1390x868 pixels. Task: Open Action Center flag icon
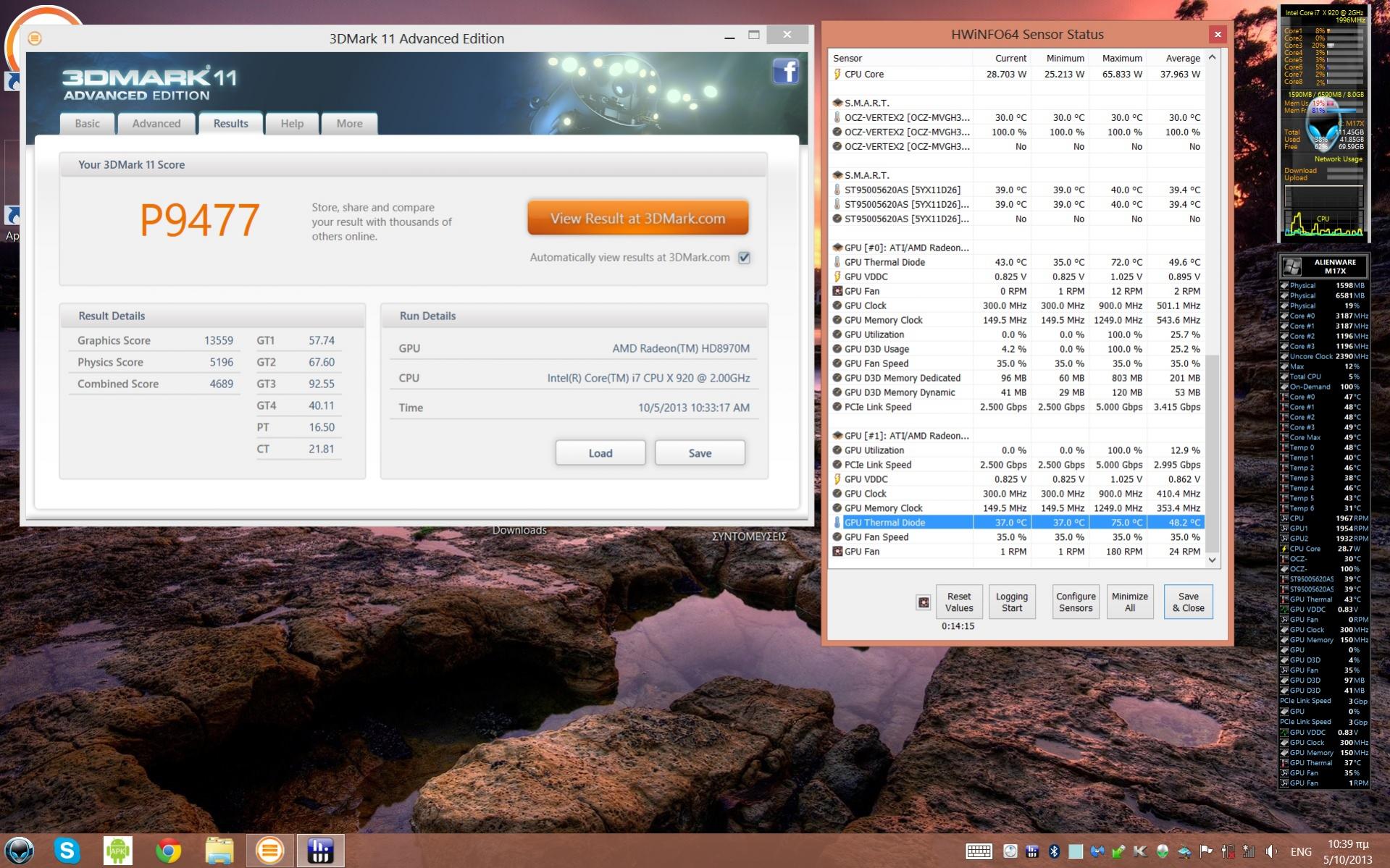(x=1206, y=851)
